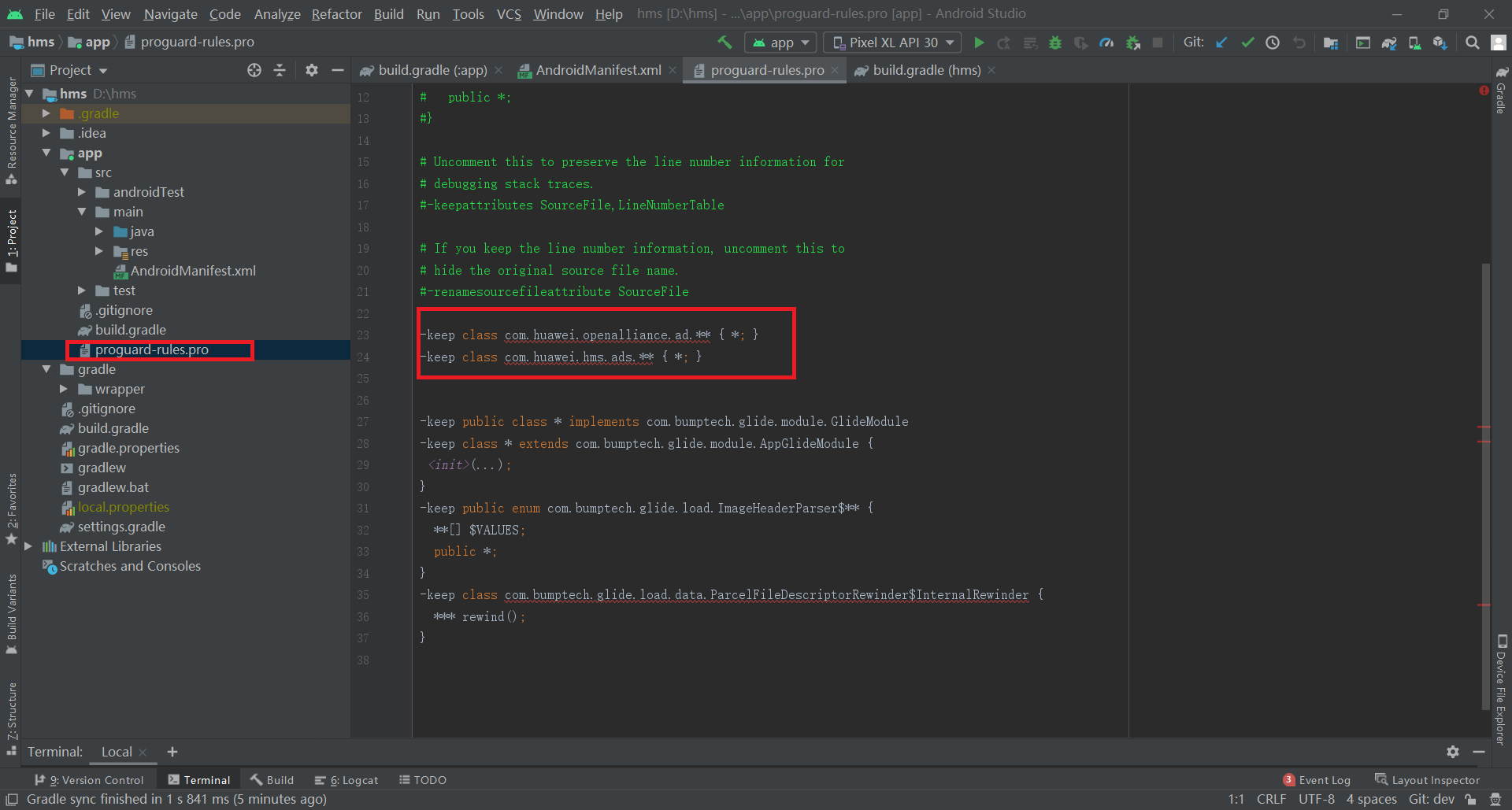
Task: Hide the Project panel with minus icon
Action: point(338,70)
